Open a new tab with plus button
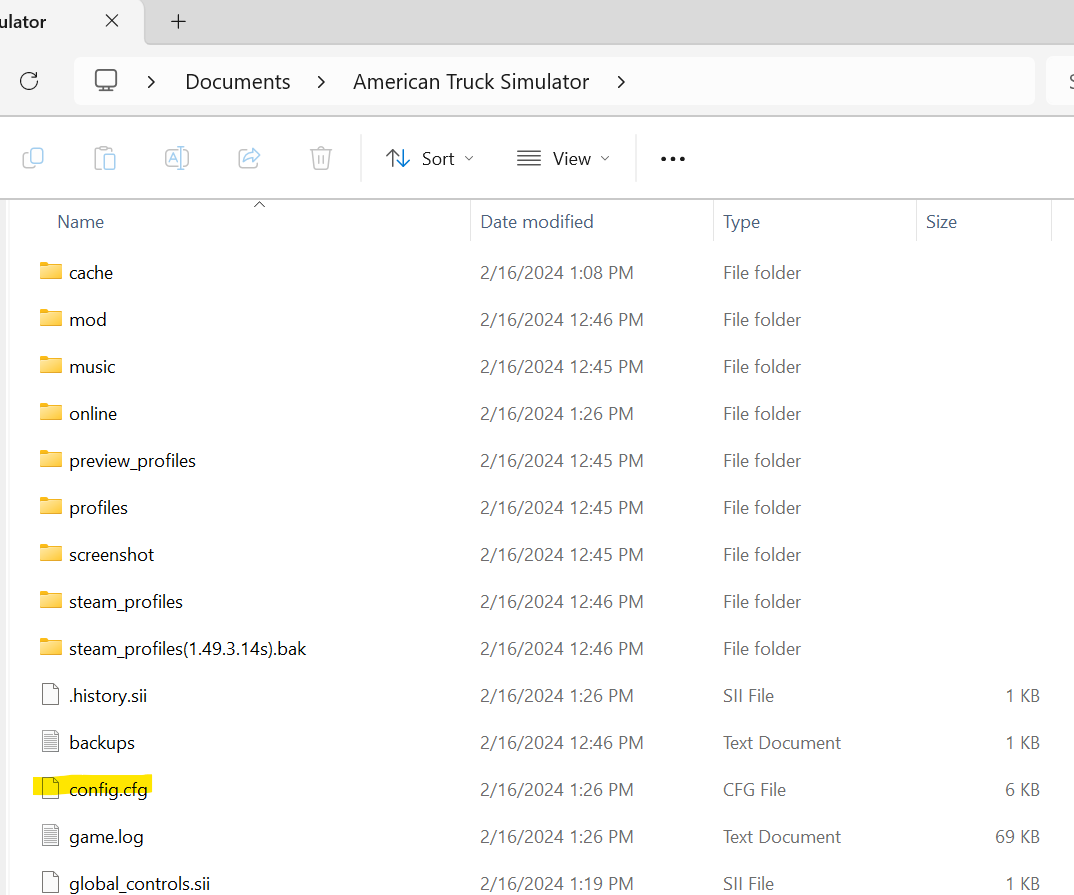The width and height of the screenshot is (1074, 895). coord(178,22)
